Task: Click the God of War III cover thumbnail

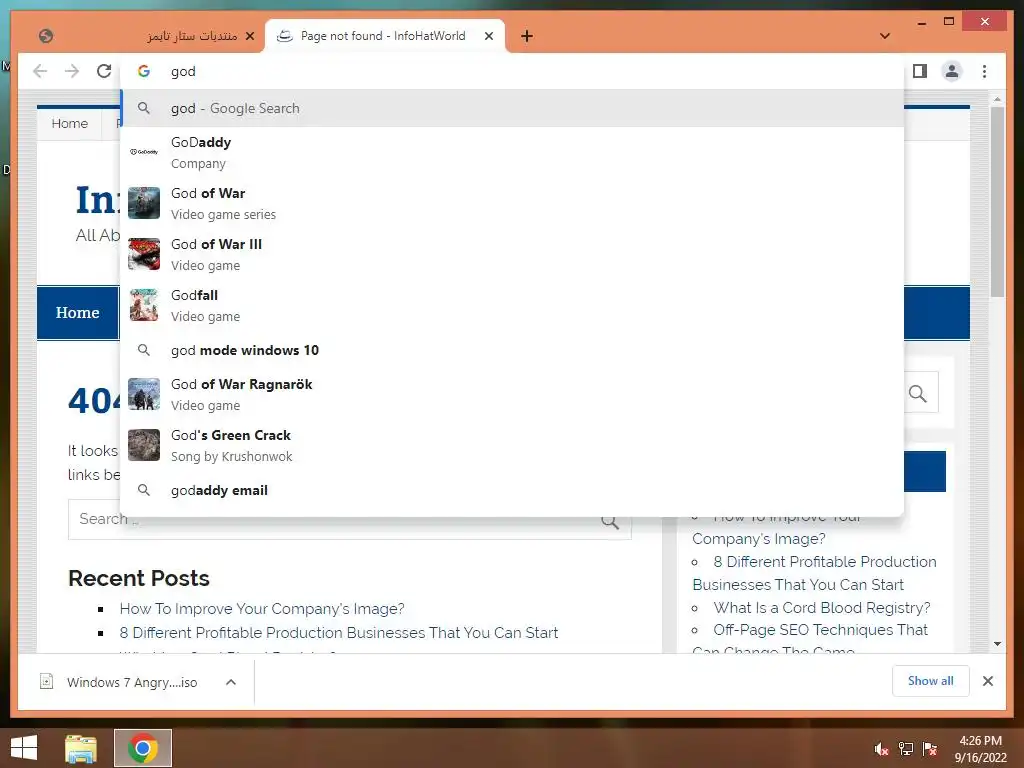Action: [x=144, y=254]
